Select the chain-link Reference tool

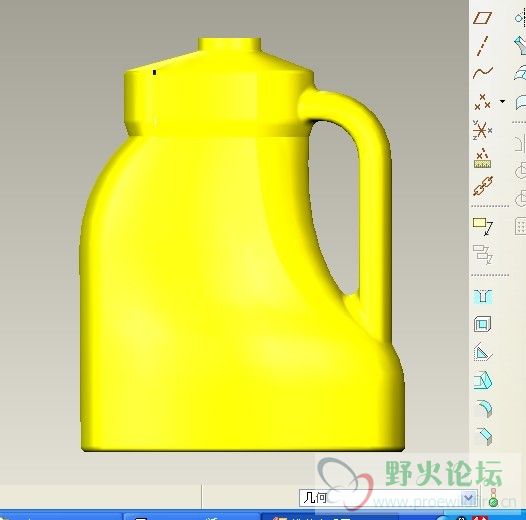pyautogui.click(x=483, y=186)
